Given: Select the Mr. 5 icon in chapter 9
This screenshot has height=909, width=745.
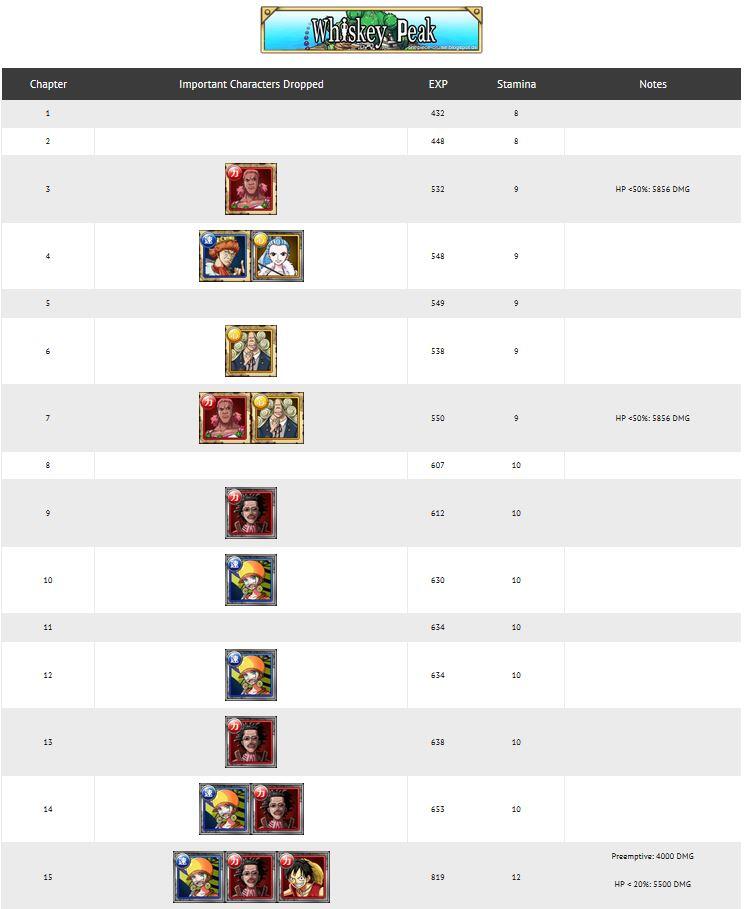Looking at the screenshot, I should (251, 513).
